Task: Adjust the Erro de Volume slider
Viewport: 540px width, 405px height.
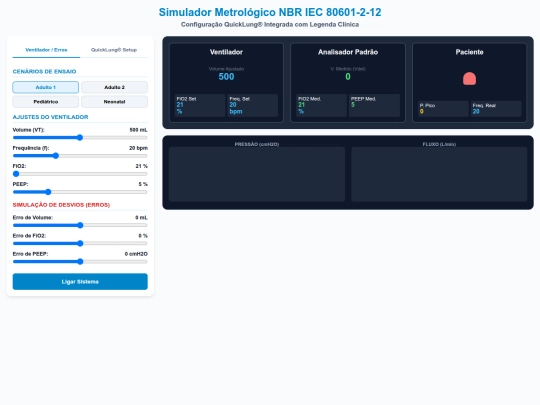Action: coord(80,225)
